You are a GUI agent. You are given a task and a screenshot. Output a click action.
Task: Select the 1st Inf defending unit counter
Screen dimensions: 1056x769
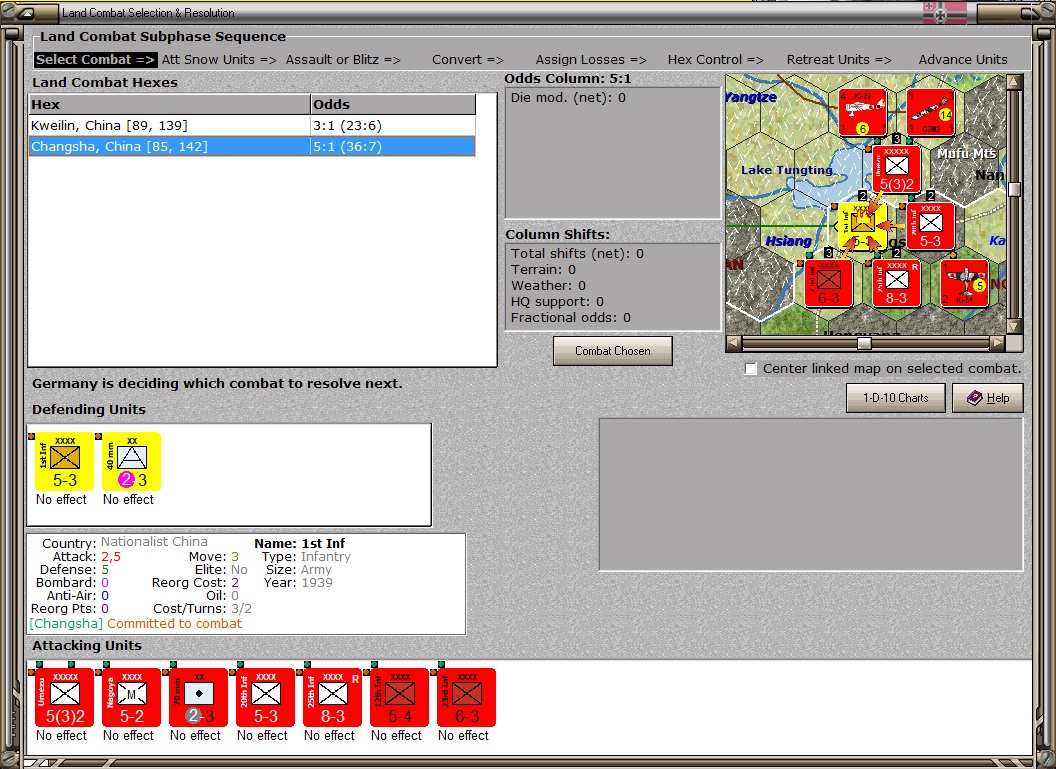point(65,461)
